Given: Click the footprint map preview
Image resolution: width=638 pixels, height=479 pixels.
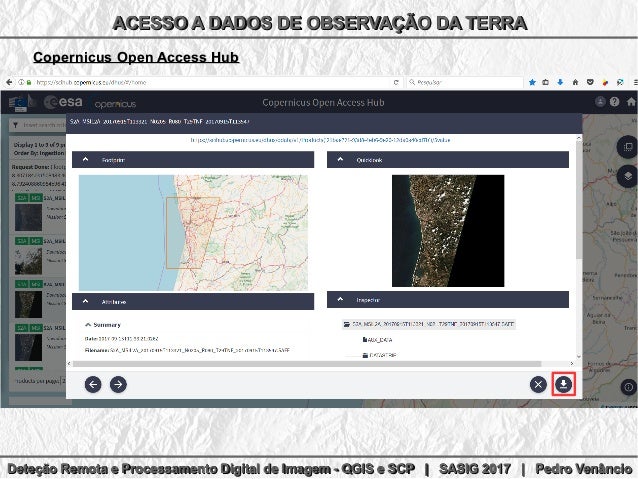Looking at the screenshot, I should (193, 232).
